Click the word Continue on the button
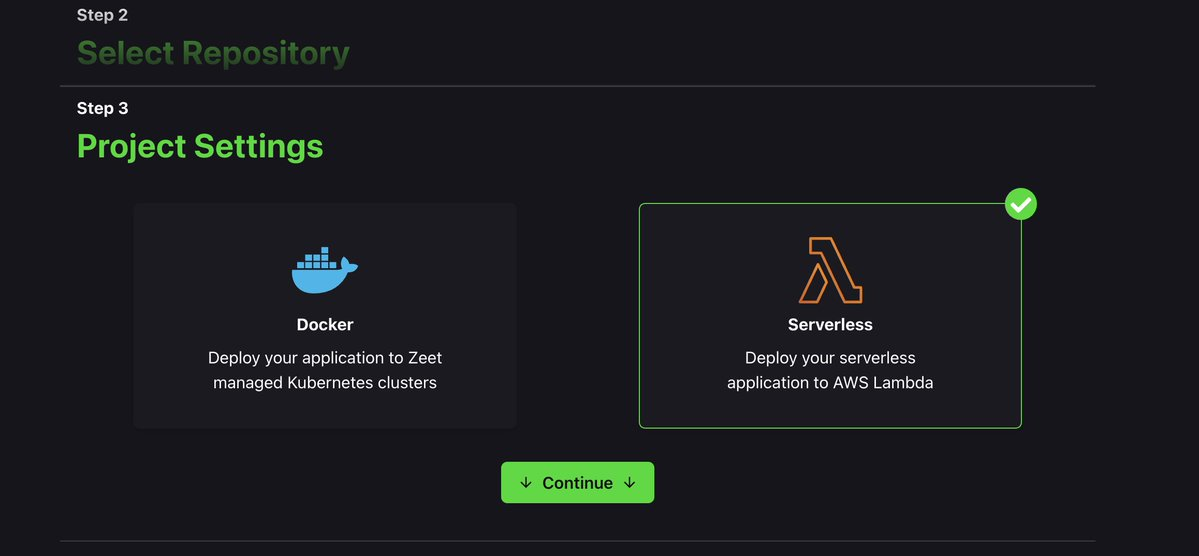The image size is (1199, 556). click(577, 483)
